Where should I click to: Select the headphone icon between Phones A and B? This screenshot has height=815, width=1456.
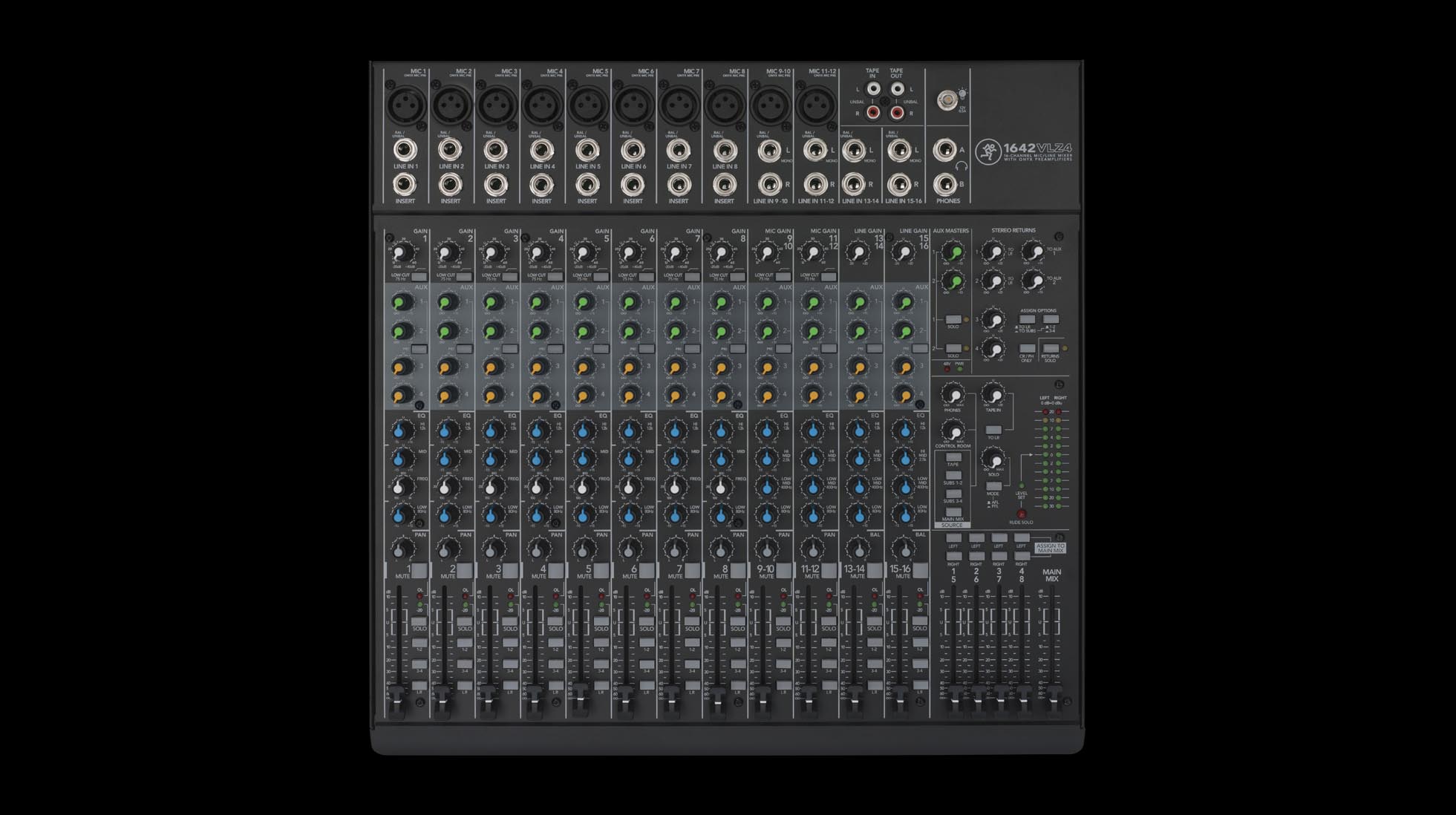[x=960, y=166]
